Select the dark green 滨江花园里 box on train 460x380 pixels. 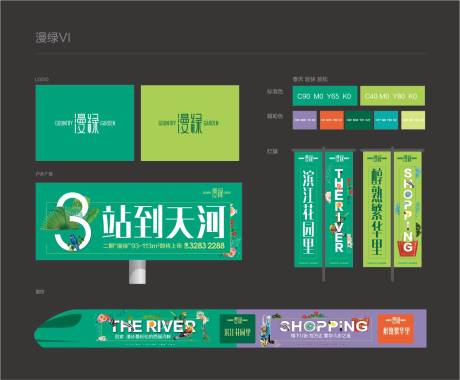pos(237,329)
